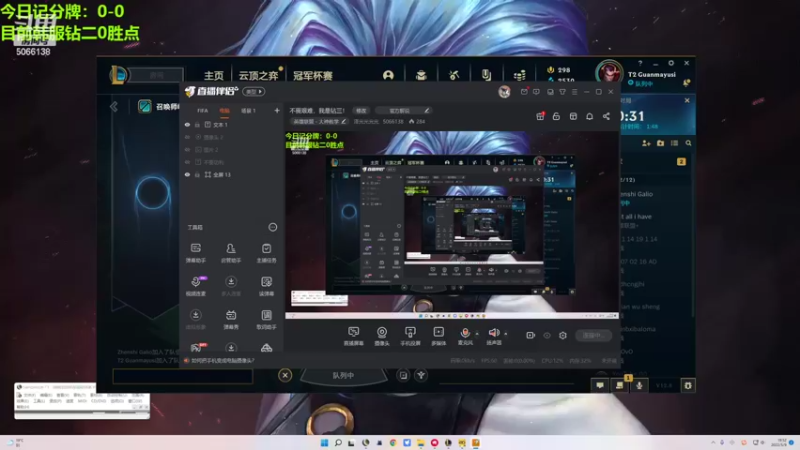Open the 主播任务 tool
The width and height of the screenshot is (800, 450).
pos(266,253)
